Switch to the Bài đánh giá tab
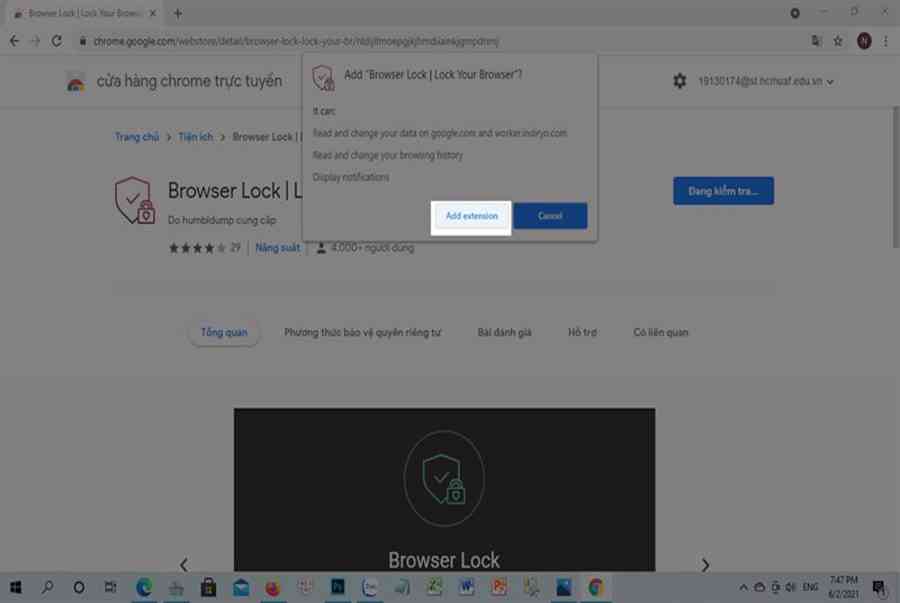This screenshot has height=603, width=900. [505, 332]
